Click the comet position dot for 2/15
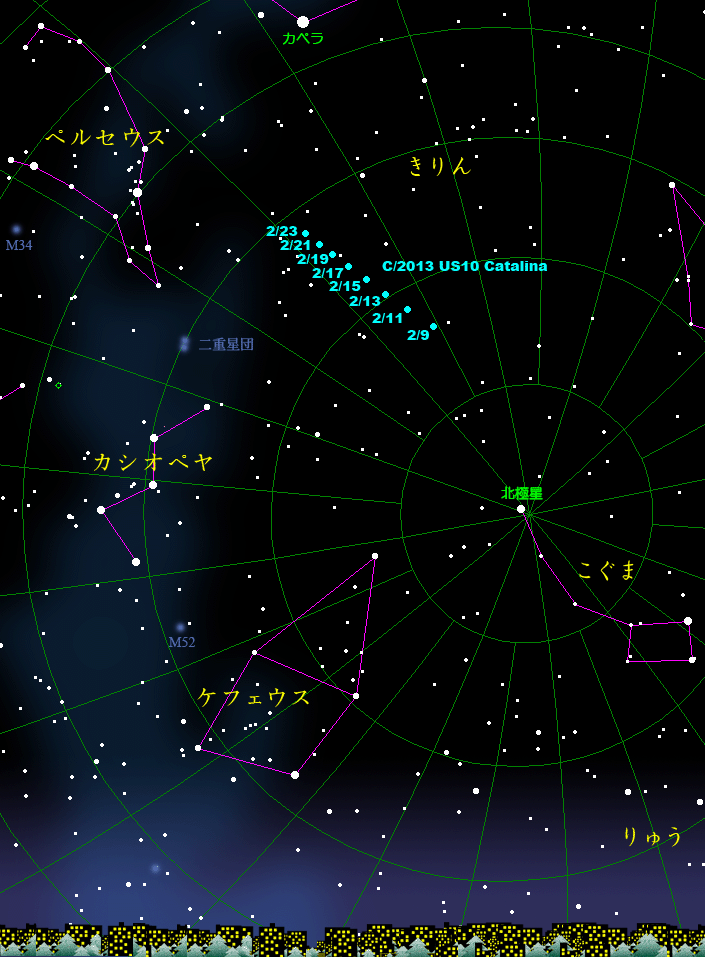Viewport: 705px width, 957px height. point(366,280)
